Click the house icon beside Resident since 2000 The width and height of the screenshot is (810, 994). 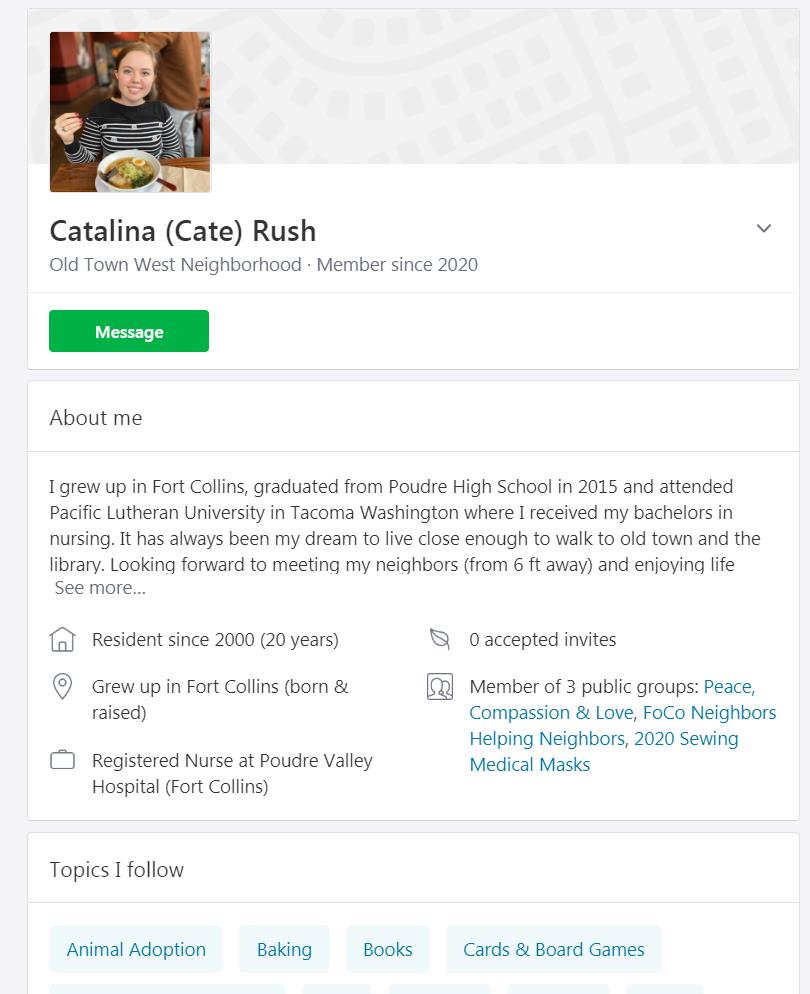coord(62,640)
